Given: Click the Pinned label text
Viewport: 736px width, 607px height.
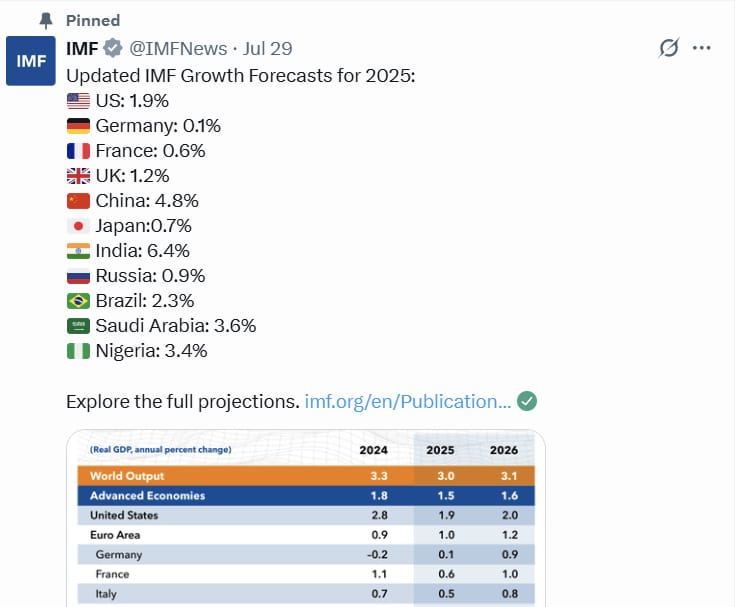Looking at the screenshot, I should tap(92, 20).
